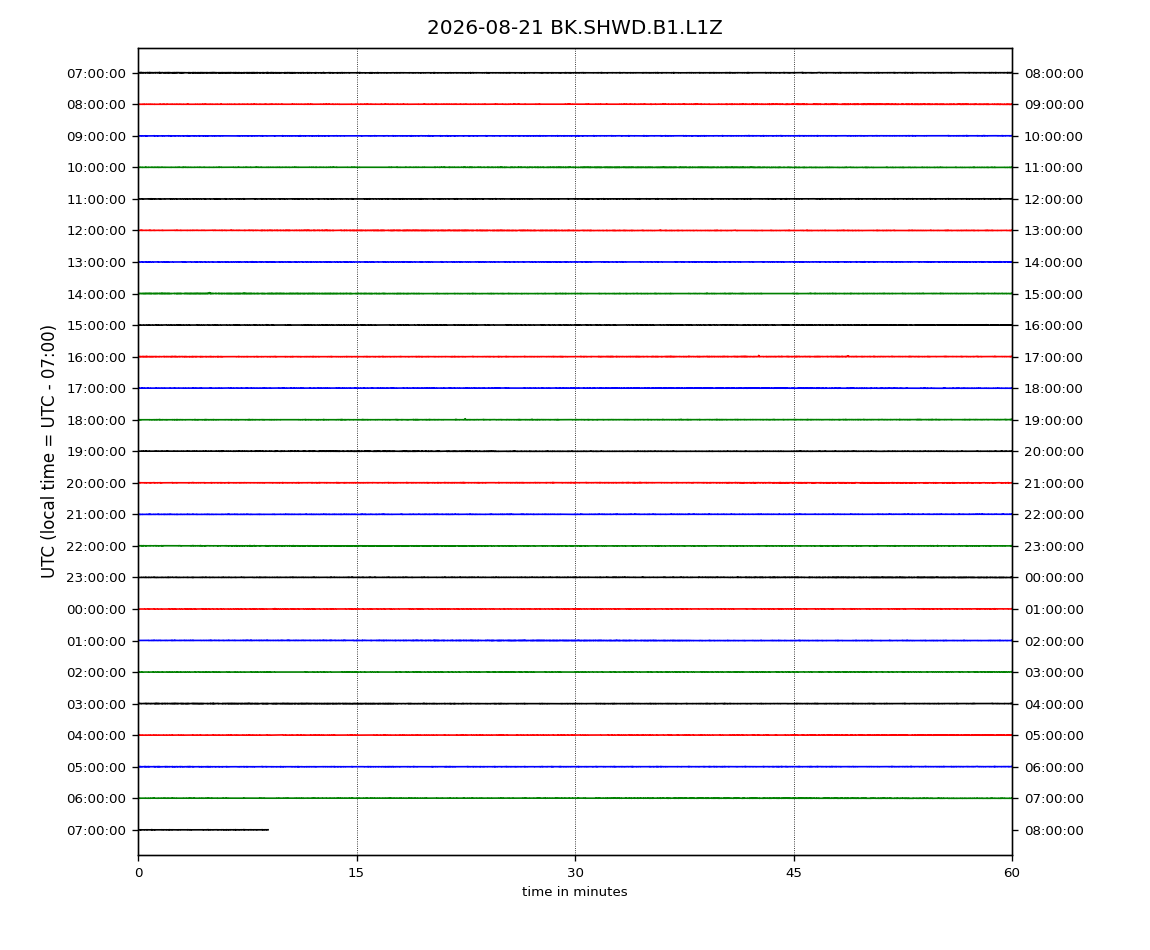Click the left-side 16:00:00 time label
Viewport: 1150px width, 950px height.
click(96, 357)
